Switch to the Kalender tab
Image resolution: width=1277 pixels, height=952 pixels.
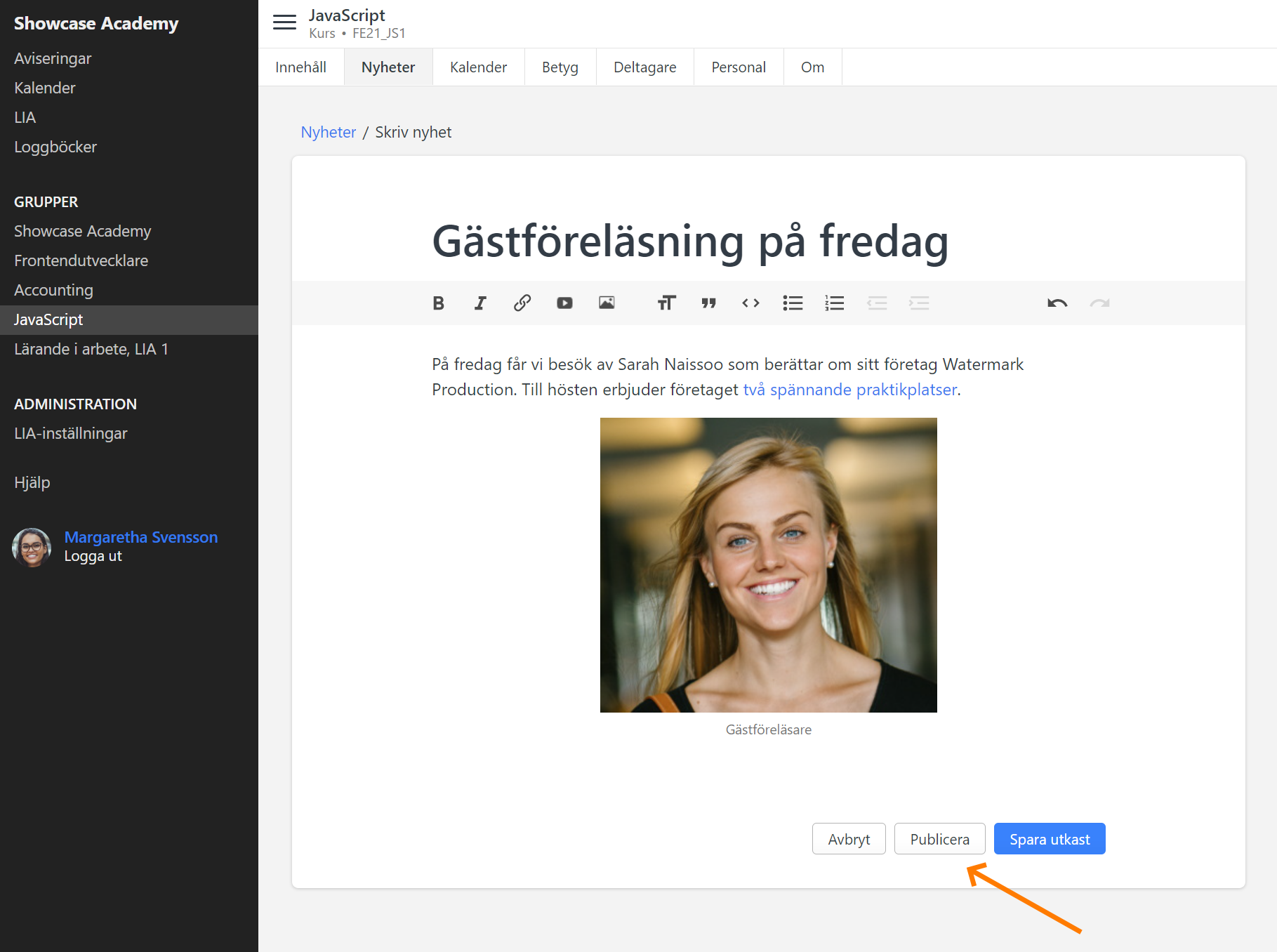point(478,67)
